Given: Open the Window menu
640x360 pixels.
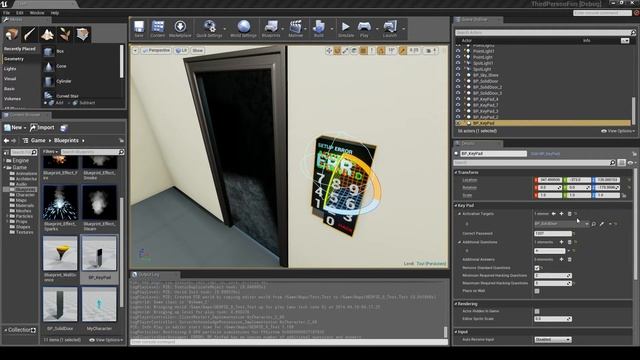Looking at the screenshot, I should coord(37,13).
